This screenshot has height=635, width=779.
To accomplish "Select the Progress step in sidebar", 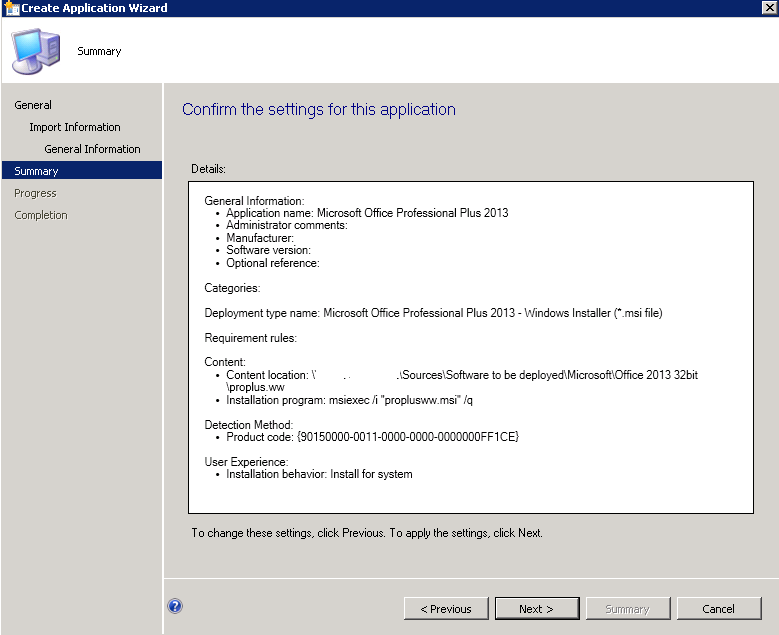I will [x=35, y=193].
